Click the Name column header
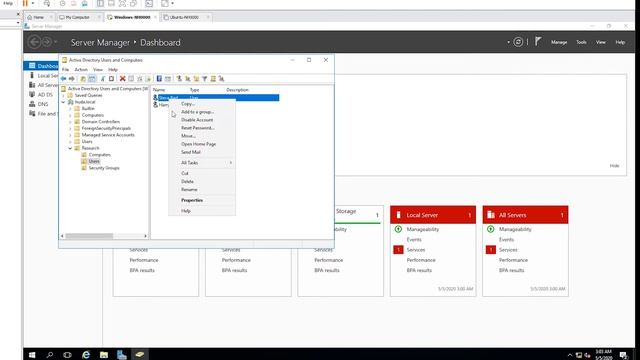Viewport: 640px width, 360px height. coord(159,90)
